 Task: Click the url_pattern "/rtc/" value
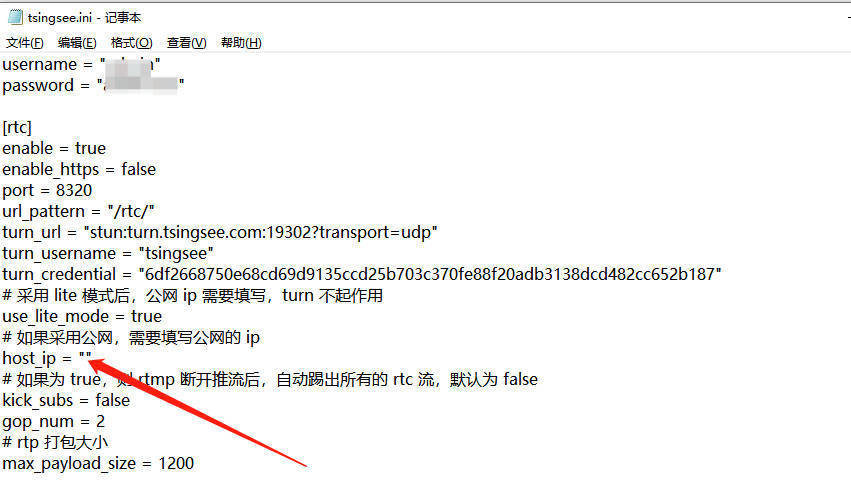pos(131,212)
